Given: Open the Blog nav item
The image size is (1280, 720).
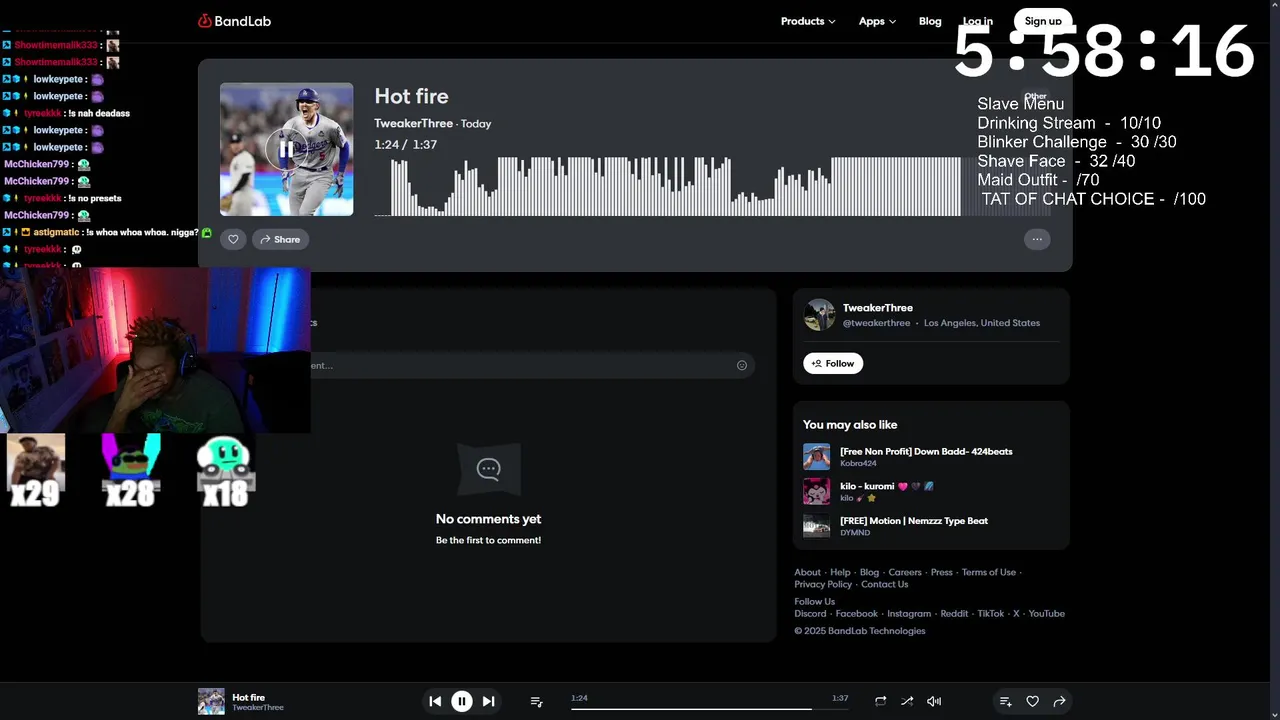Looking at the screenshot, I should [x=930, y=21].
